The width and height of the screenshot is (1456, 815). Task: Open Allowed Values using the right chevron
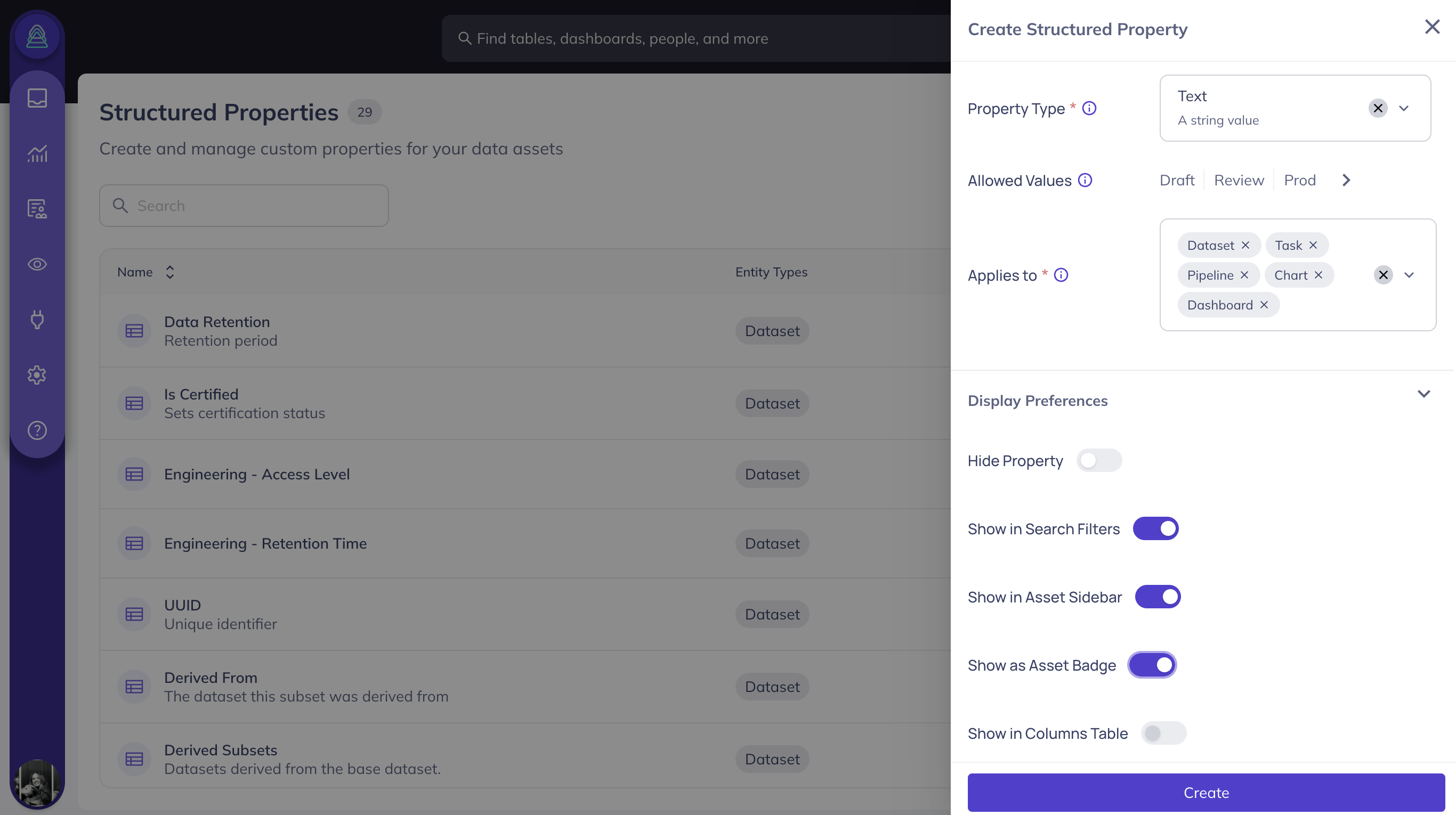[x=1346, y=180]
